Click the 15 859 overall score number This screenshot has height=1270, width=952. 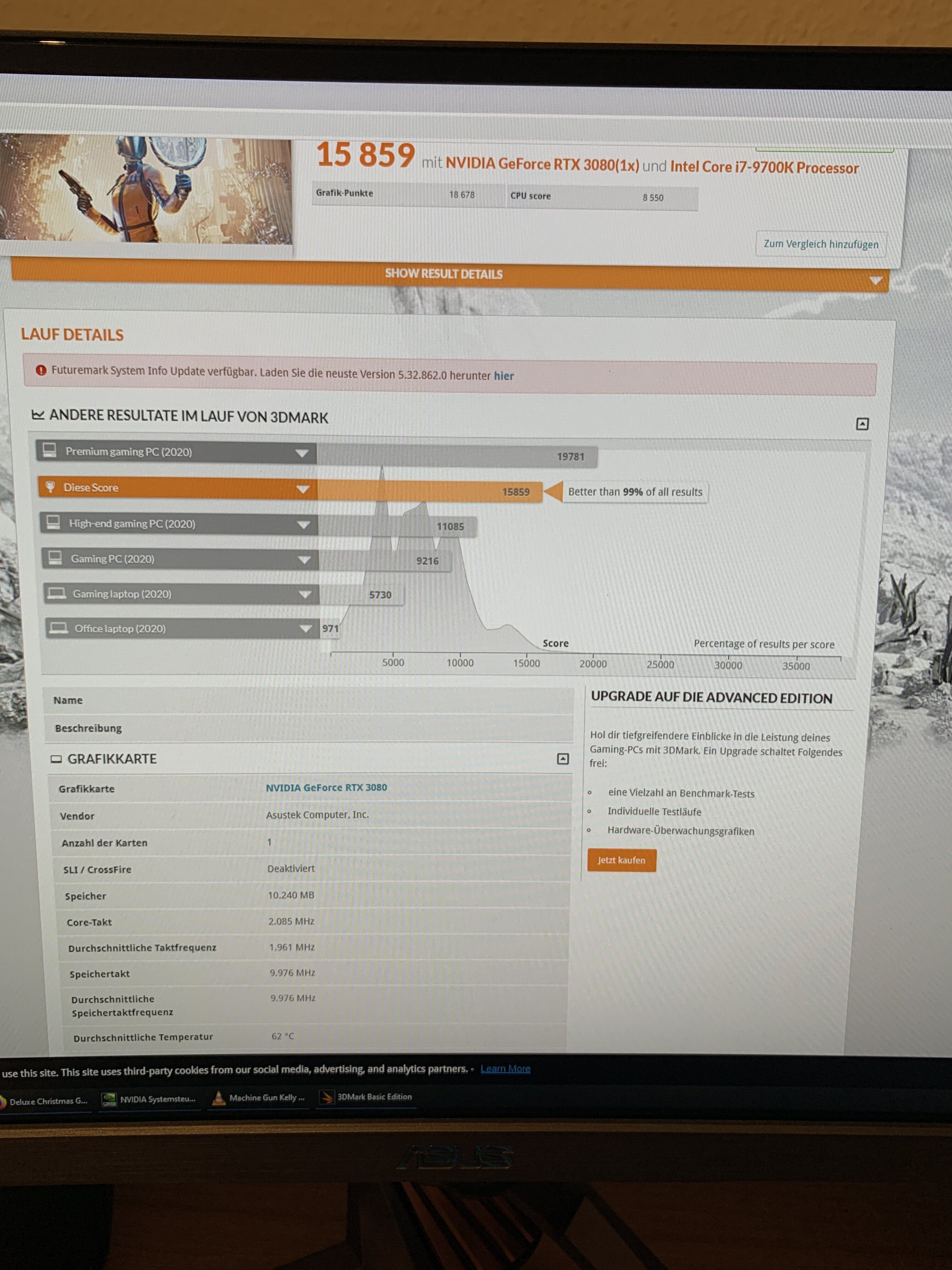click(x=365, y=155)
